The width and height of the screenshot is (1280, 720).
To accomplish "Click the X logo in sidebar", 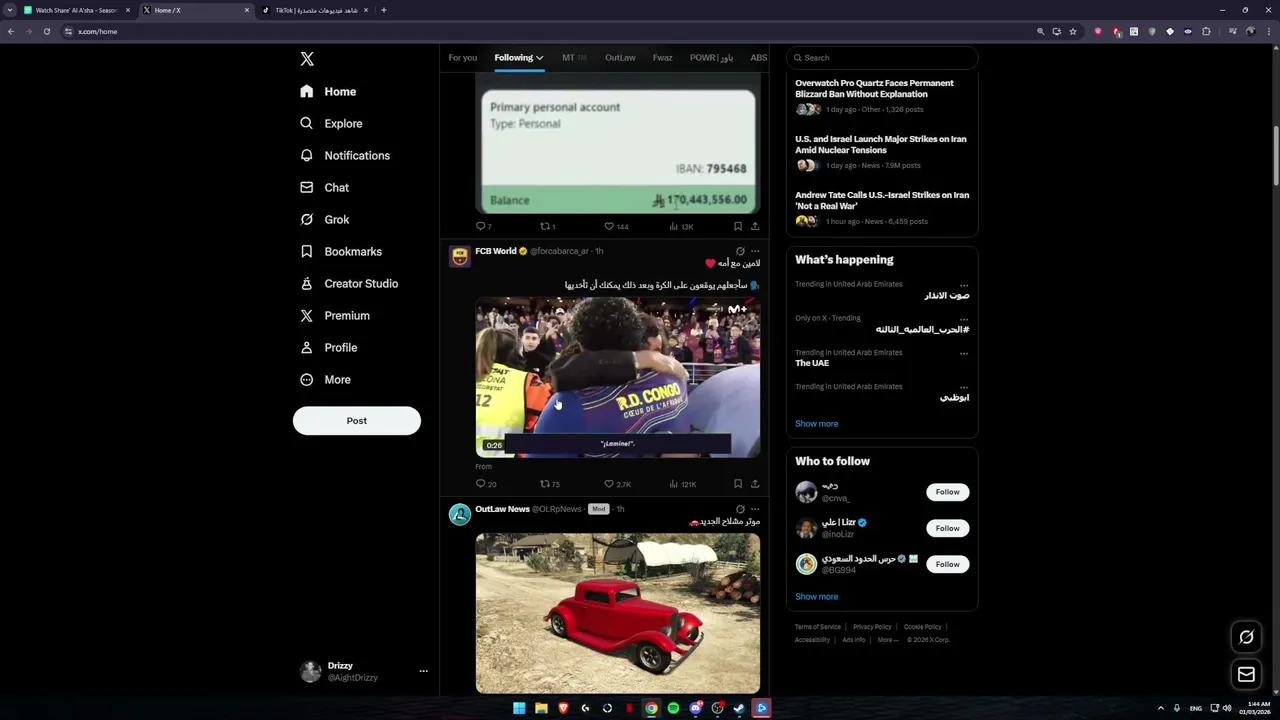I will pyautogui.click(x=307, y=59).
